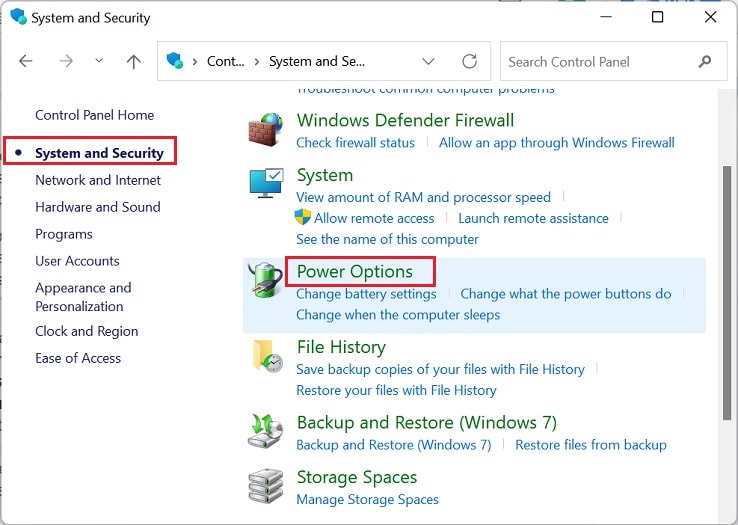The height and width of the screenshot is (525, 738).
Task: Open User Accounts category
Action: pos(77,261)
